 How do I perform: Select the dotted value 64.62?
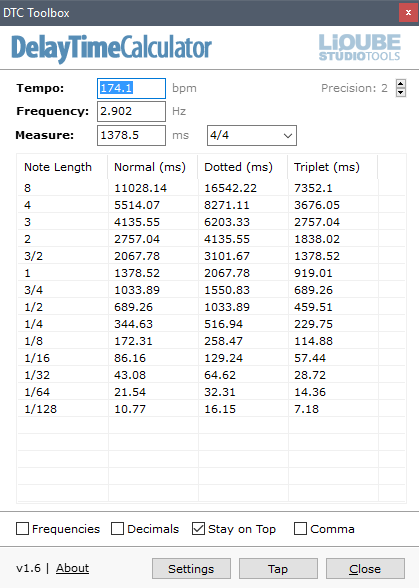[x=220, y=375]
